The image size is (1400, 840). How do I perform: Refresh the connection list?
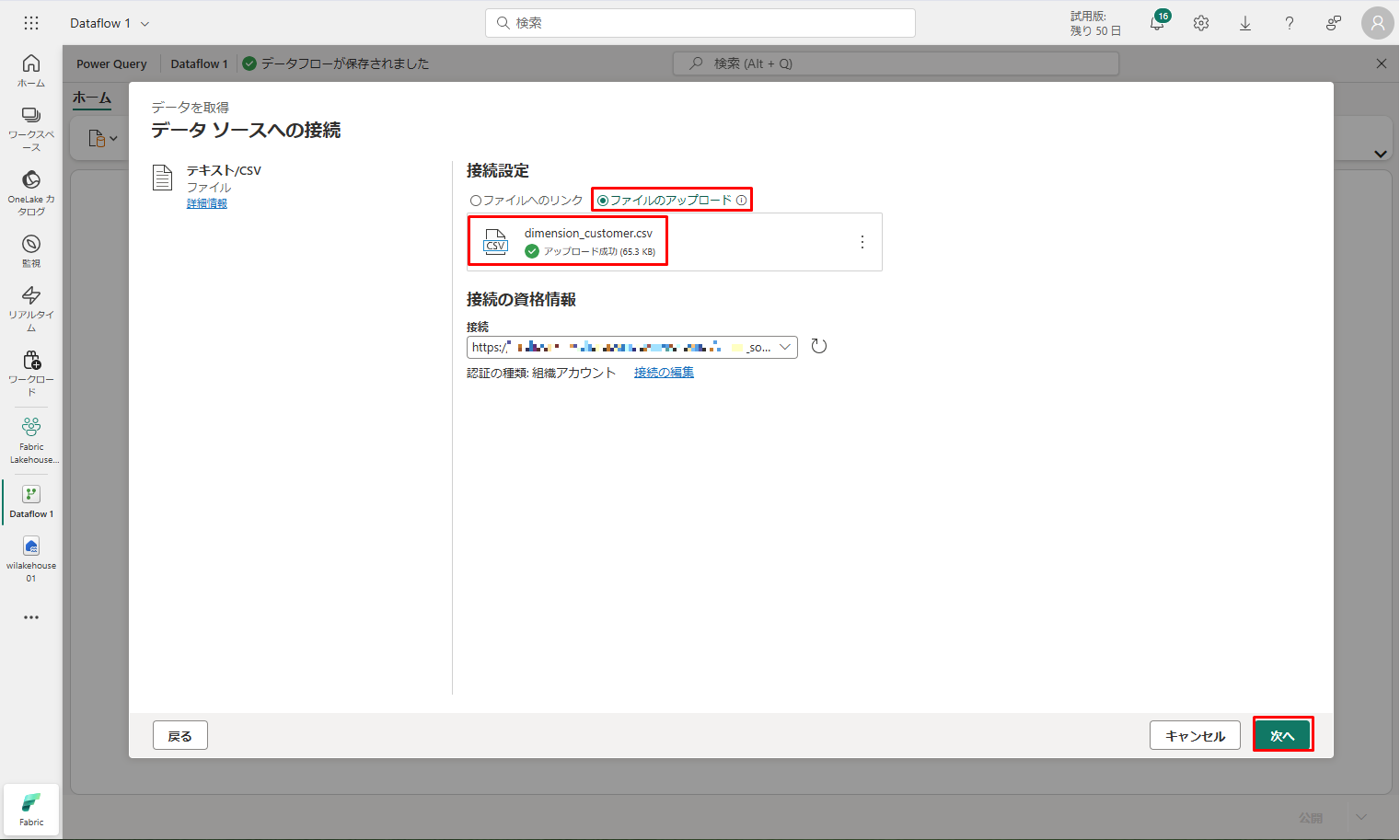tap(819, 347)
